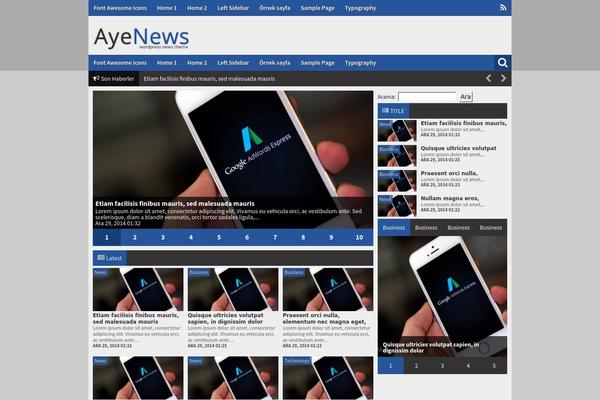Open Latest article Quisque ultricies volutpat sapien
The height and width of the screenshot is (400, 600).
[x=225, y=318]
